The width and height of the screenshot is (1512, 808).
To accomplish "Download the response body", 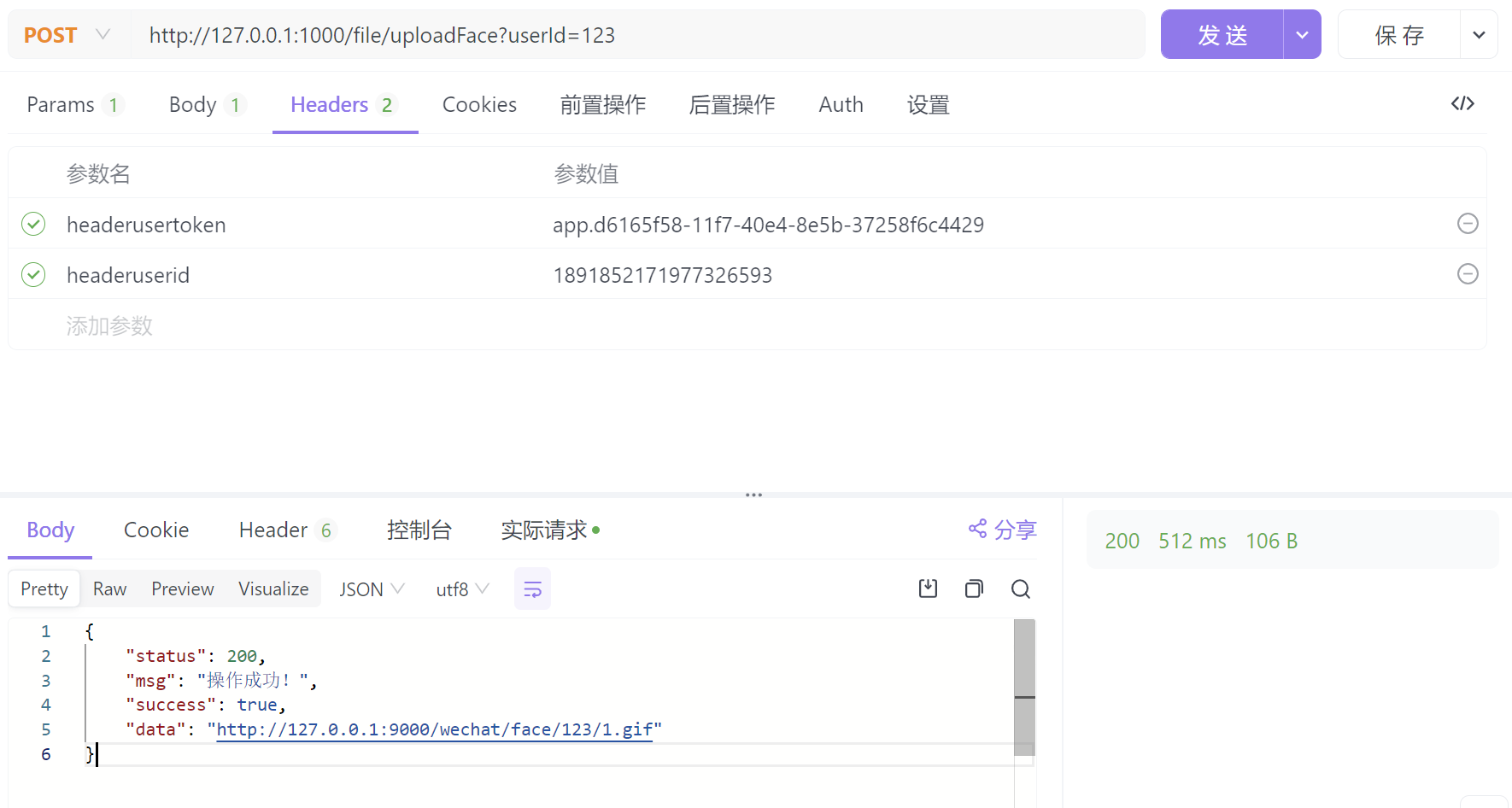I will tap(929, 588).
